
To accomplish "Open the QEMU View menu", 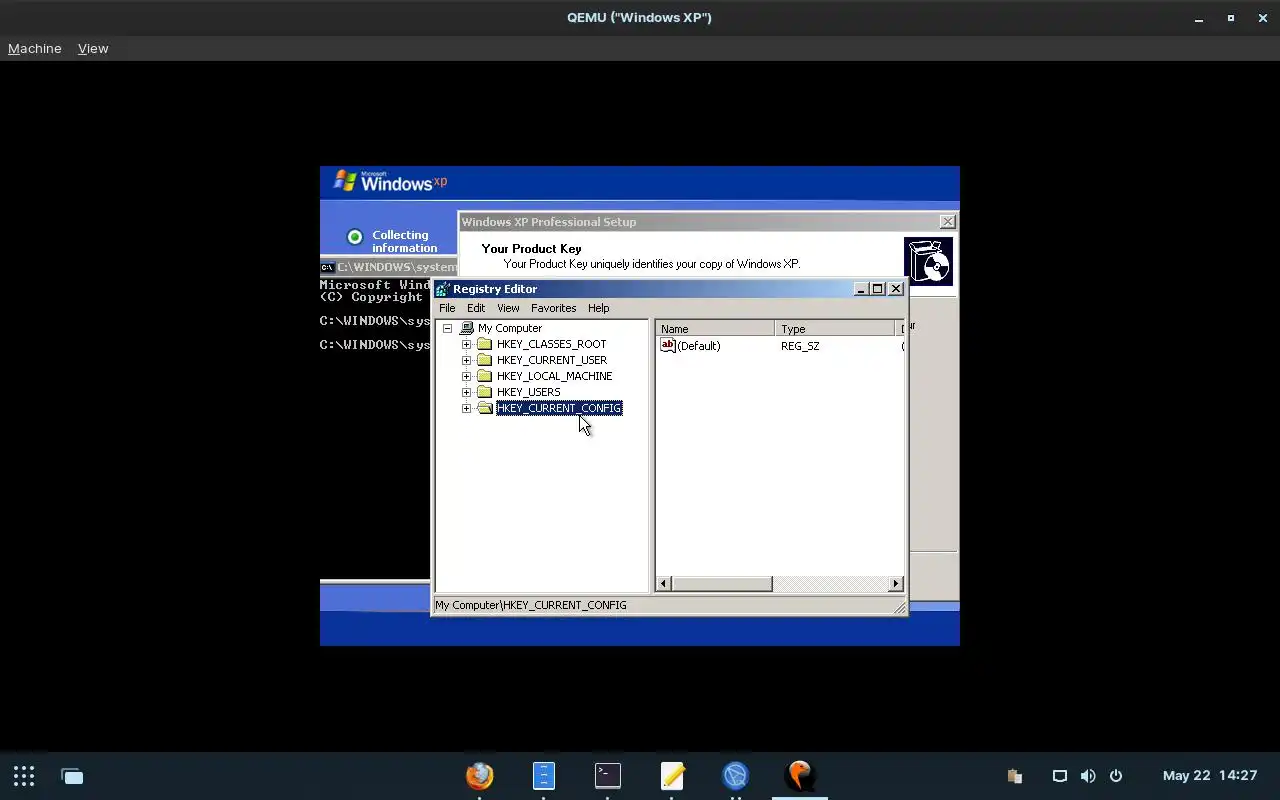I will [93, 48].
